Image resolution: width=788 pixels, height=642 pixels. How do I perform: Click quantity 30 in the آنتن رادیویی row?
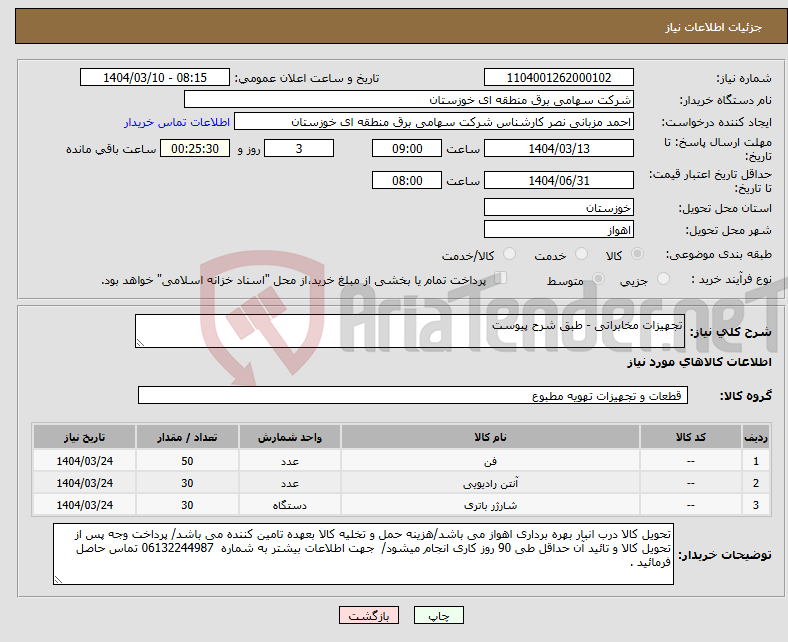187,483
